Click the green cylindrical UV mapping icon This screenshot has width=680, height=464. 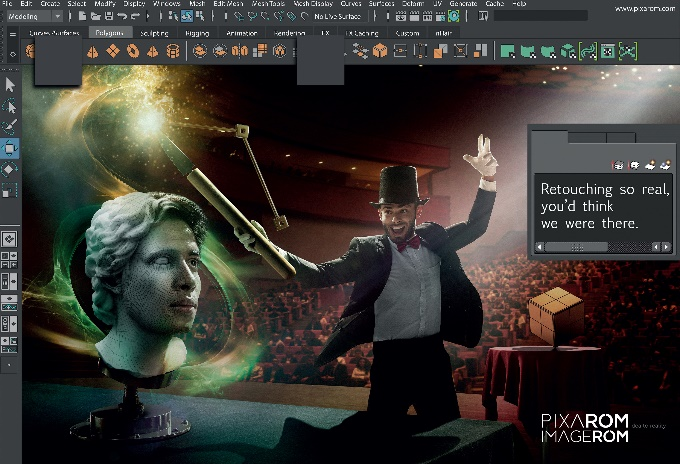(528, 51)
